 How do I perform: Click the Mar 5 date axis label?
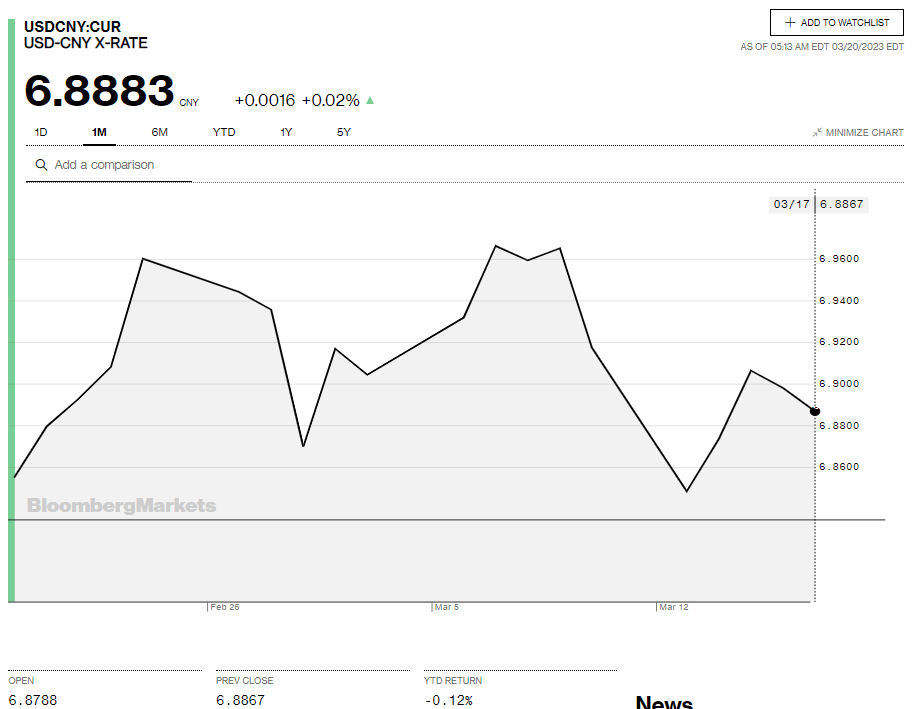click(447, 607)
